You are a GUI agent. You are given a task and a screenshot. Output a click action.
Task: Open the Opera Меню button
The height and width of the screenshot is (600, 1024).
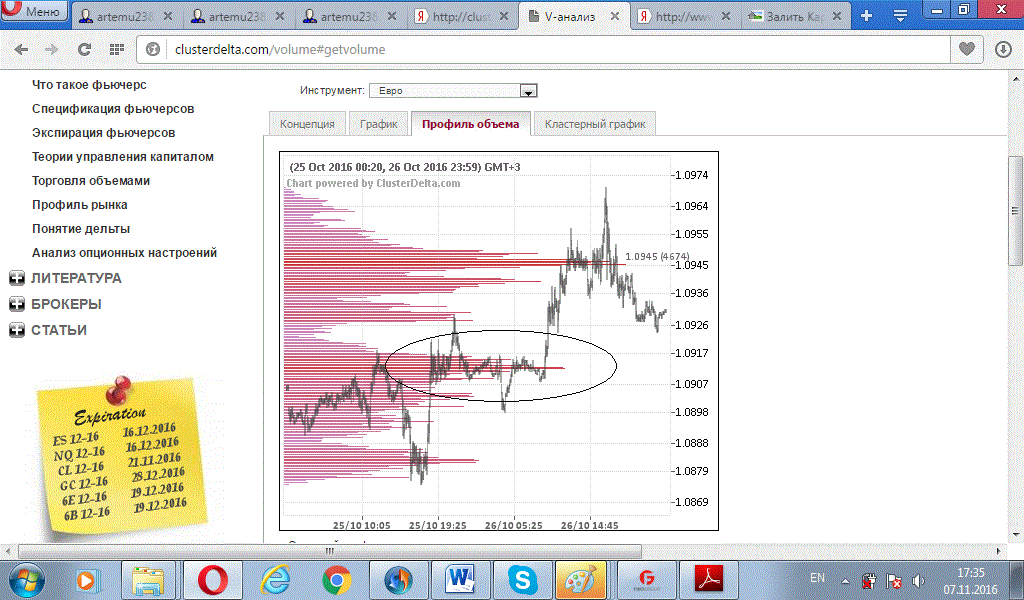(x=34, y=10)
